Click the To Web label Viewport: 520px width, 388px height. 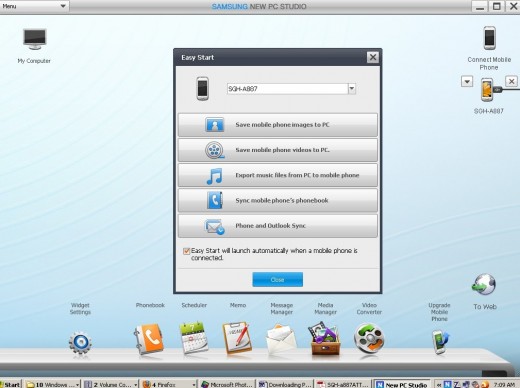coord(485,307)
